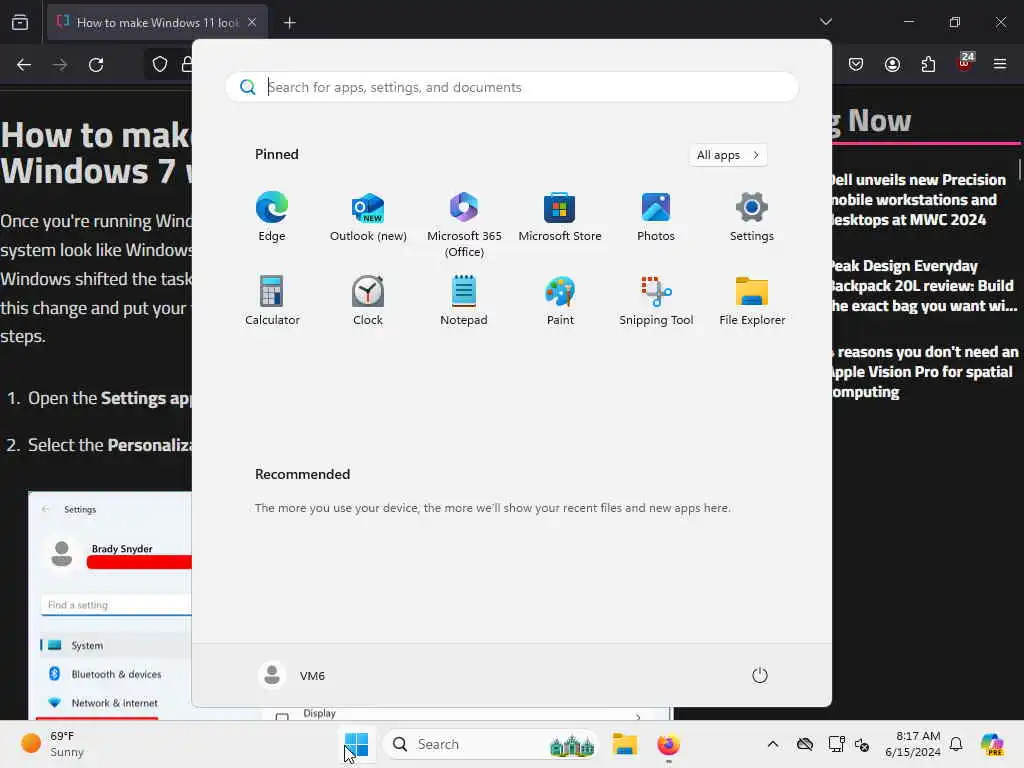Launch Snipping Tool from pinned
This screenshot has width=1024, height=768.
tap(656, 300)
